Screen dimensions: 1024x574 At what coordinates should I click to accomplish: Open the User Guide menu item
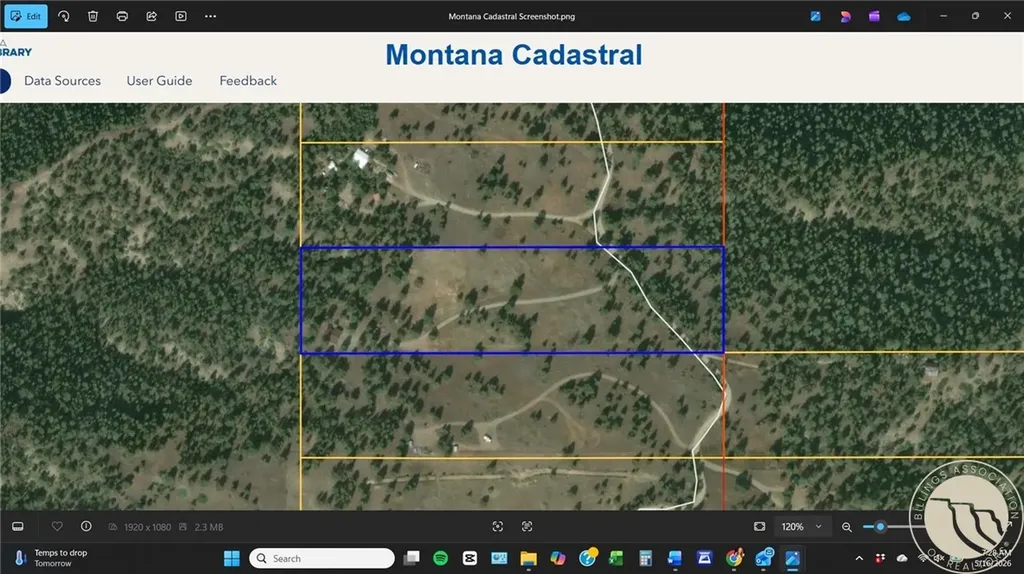pos(159,81)
